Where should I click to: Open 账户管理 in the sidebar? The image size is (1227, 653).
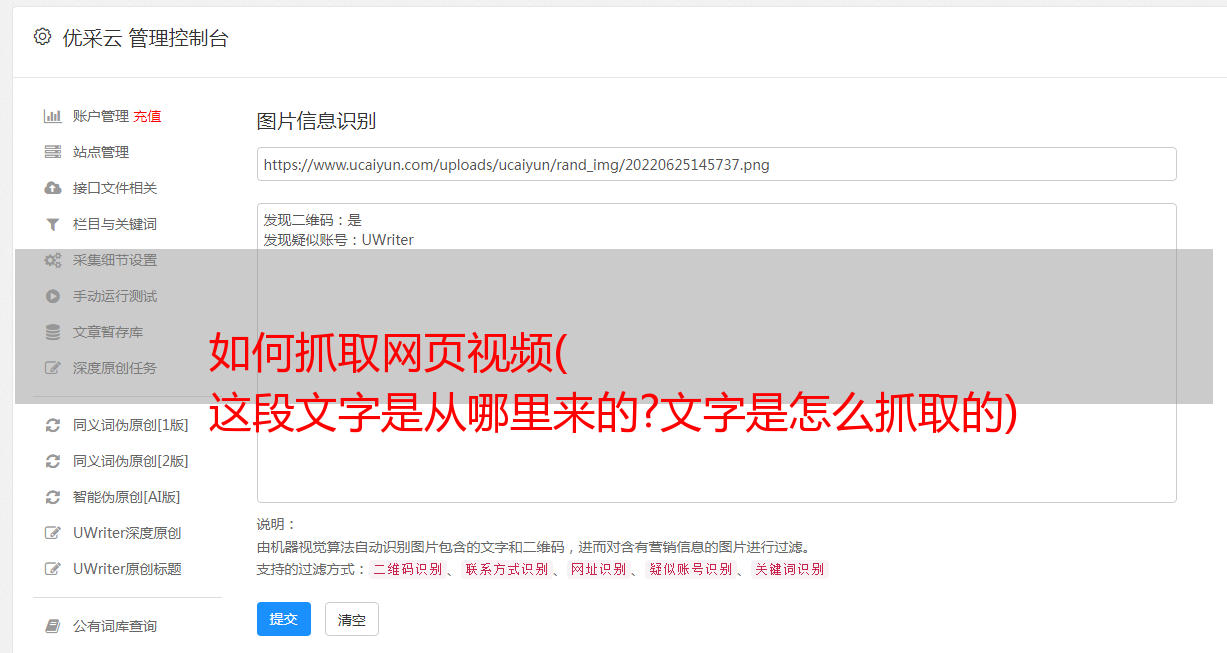coord(101,116)
